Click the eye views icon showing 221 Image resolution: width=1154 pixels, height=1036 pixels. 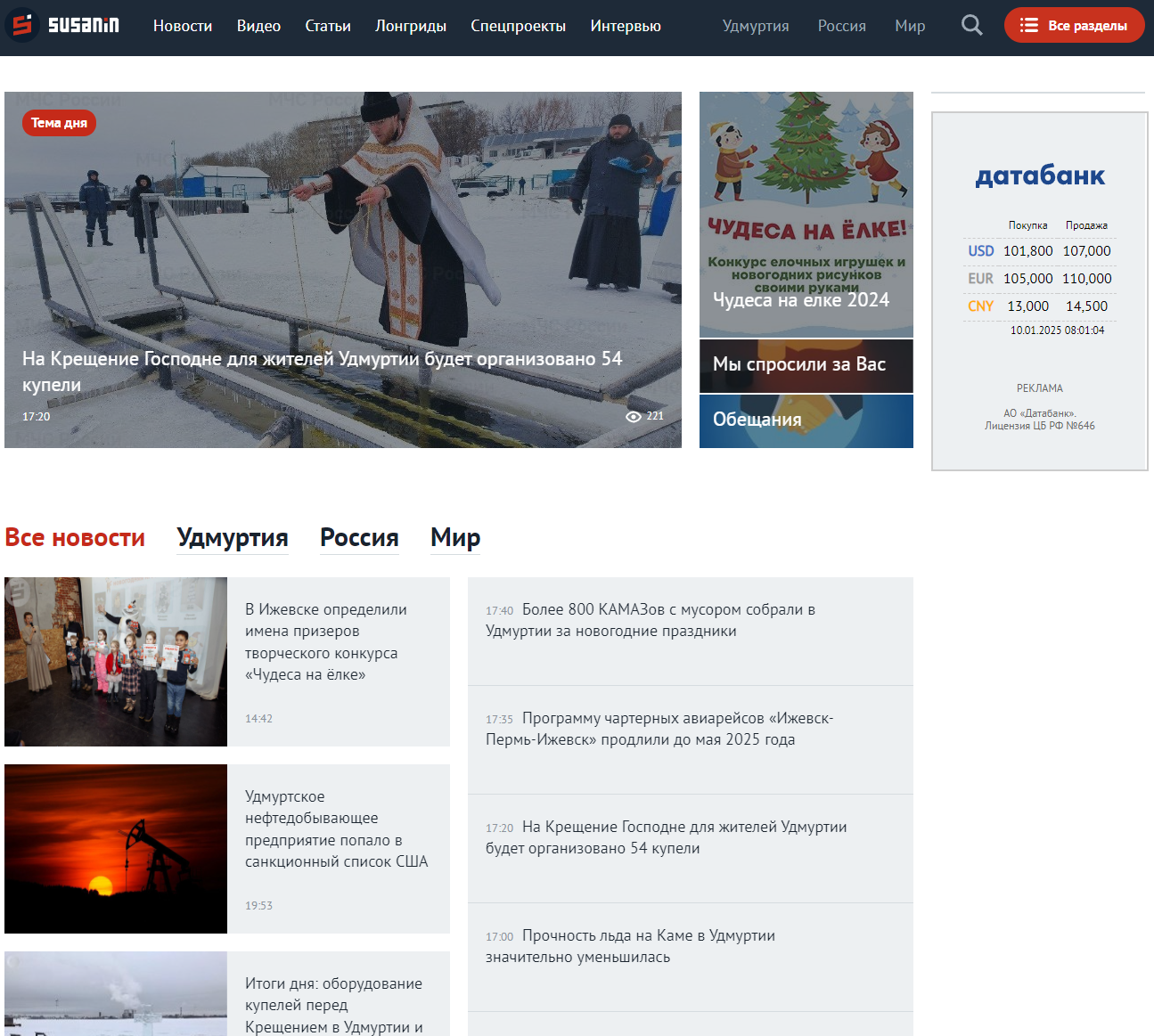[x=634, y=417]
